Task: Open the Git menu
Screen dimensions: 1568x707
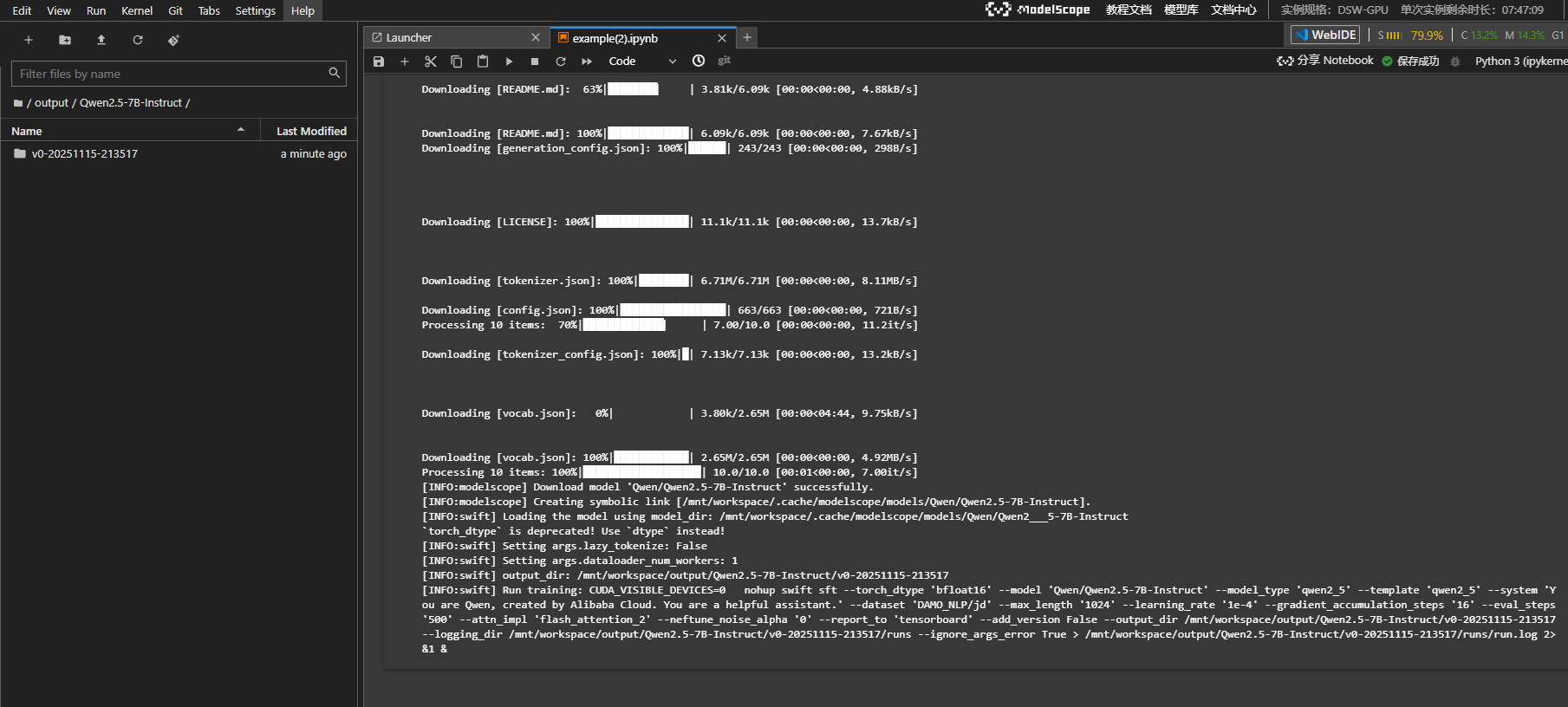Action: (175, 10)
